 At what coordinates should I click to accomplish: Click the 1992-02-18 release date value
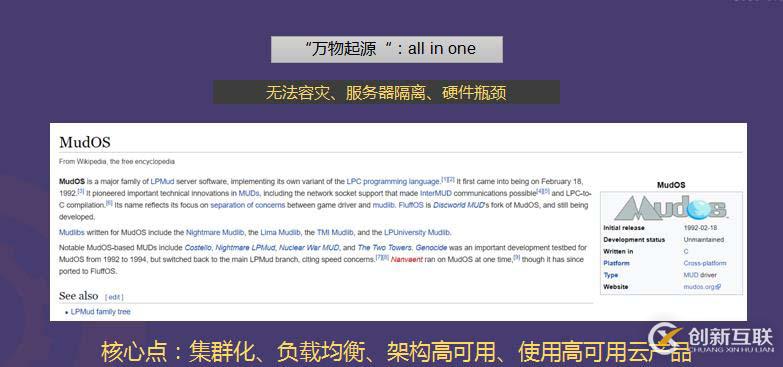click(701, 228)
